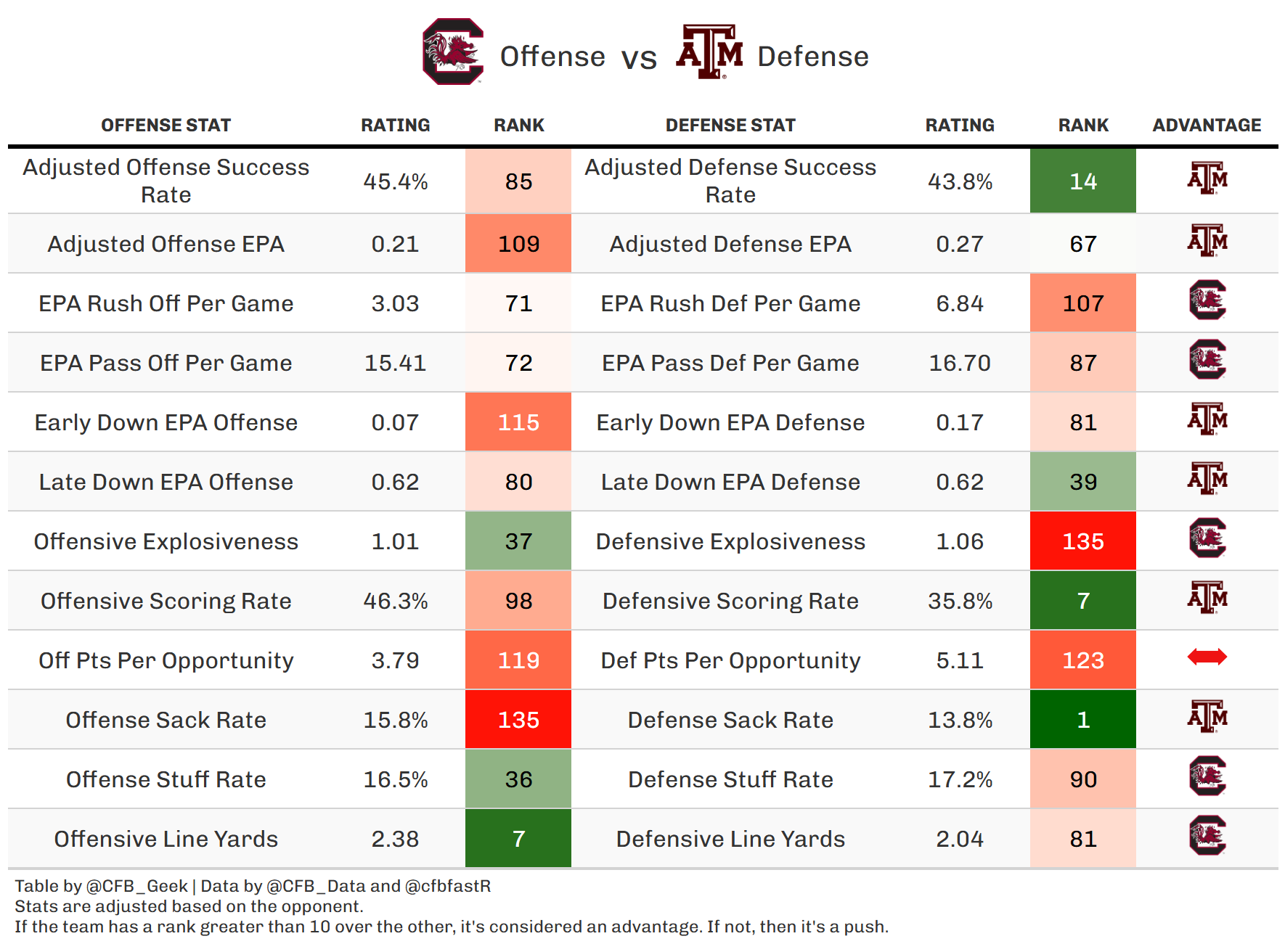Click the Gamecocks advantage logo for Explosiveness row
Image resolution: width=1285 pixels, height=952 pixels.
(x=1207, y=538)
